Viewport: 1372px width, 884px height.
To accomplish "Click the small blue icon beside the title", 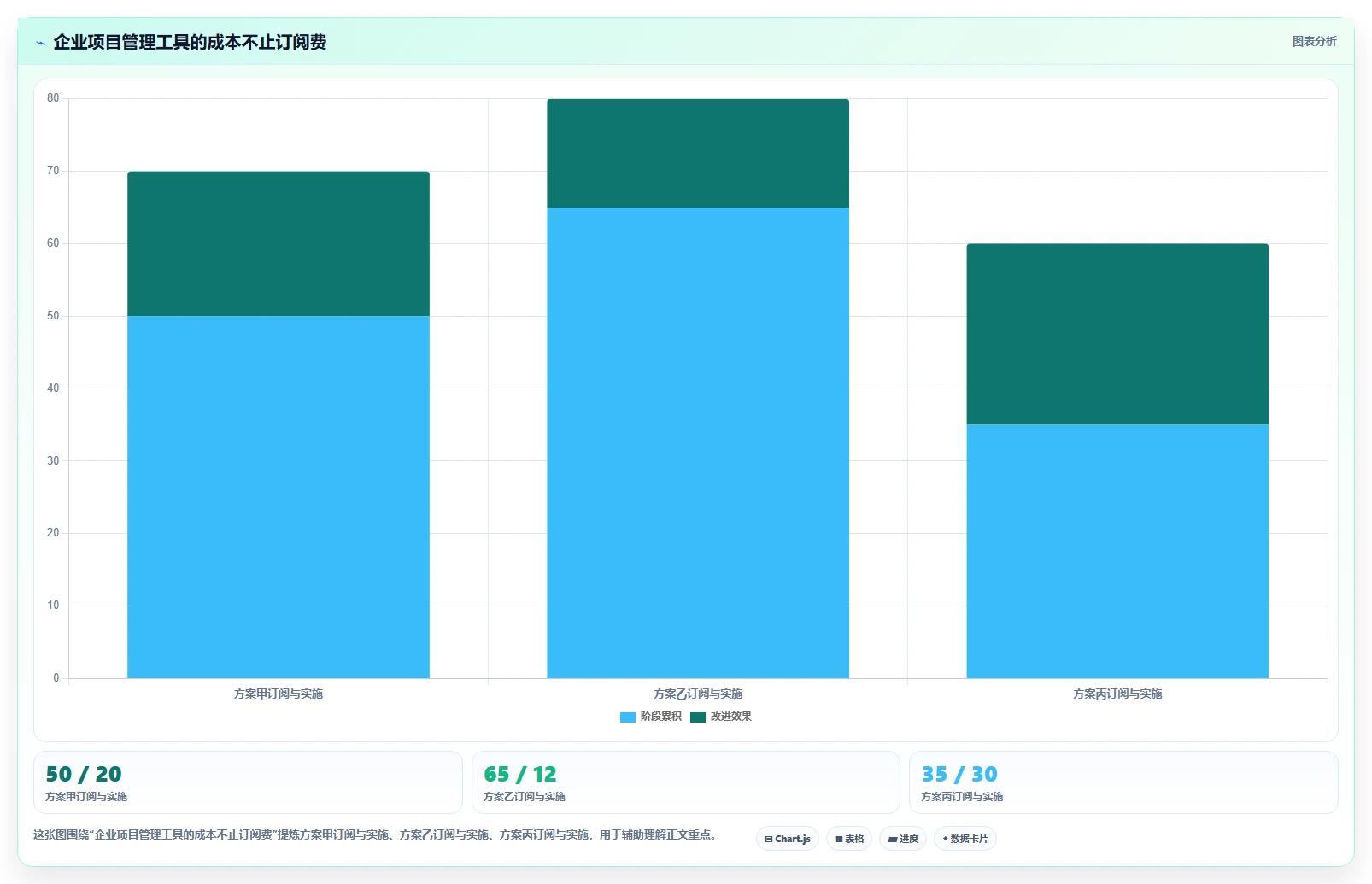I will coord(40,43).
